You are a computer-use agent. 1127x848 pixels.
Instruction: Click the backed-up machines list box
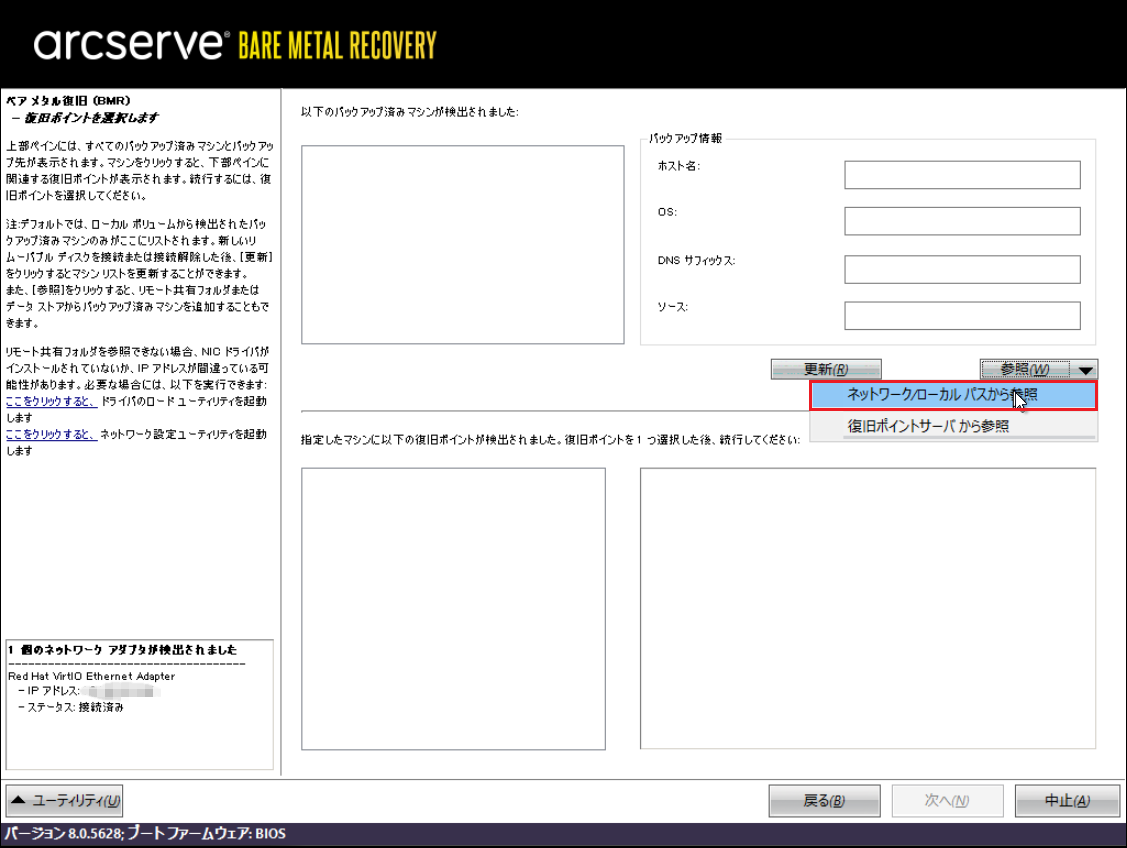click(x=462, y=245)
